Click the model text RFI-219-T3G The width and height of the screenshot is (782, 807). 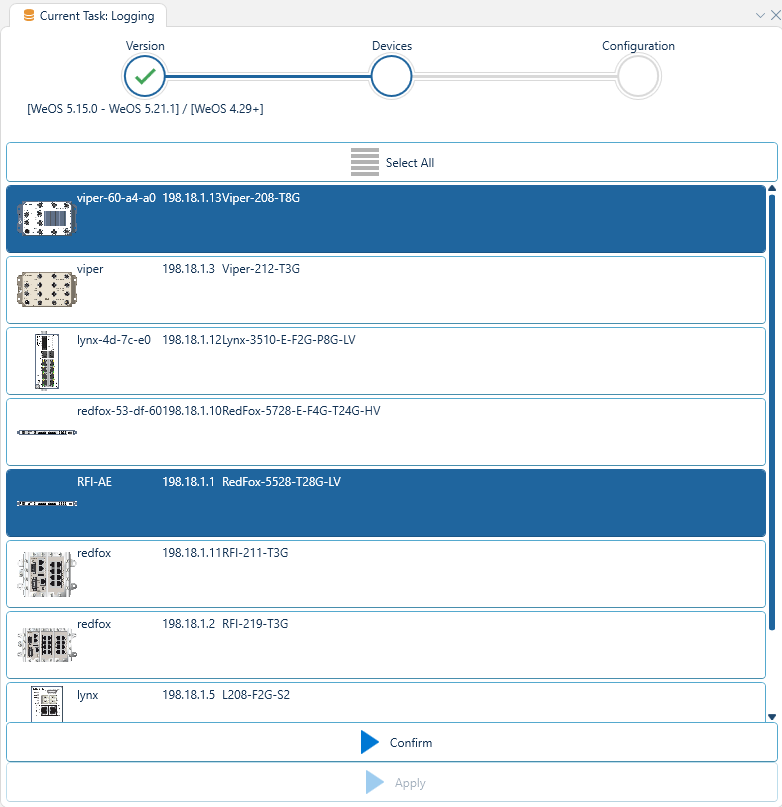[255, 624]
